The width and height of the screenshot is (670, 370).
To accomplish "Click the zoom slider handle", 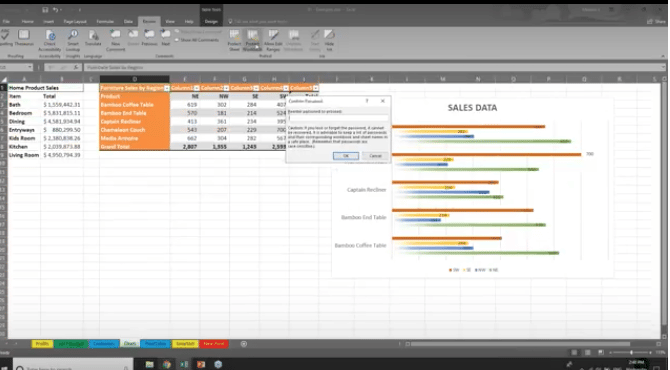I will pos(631,352).
